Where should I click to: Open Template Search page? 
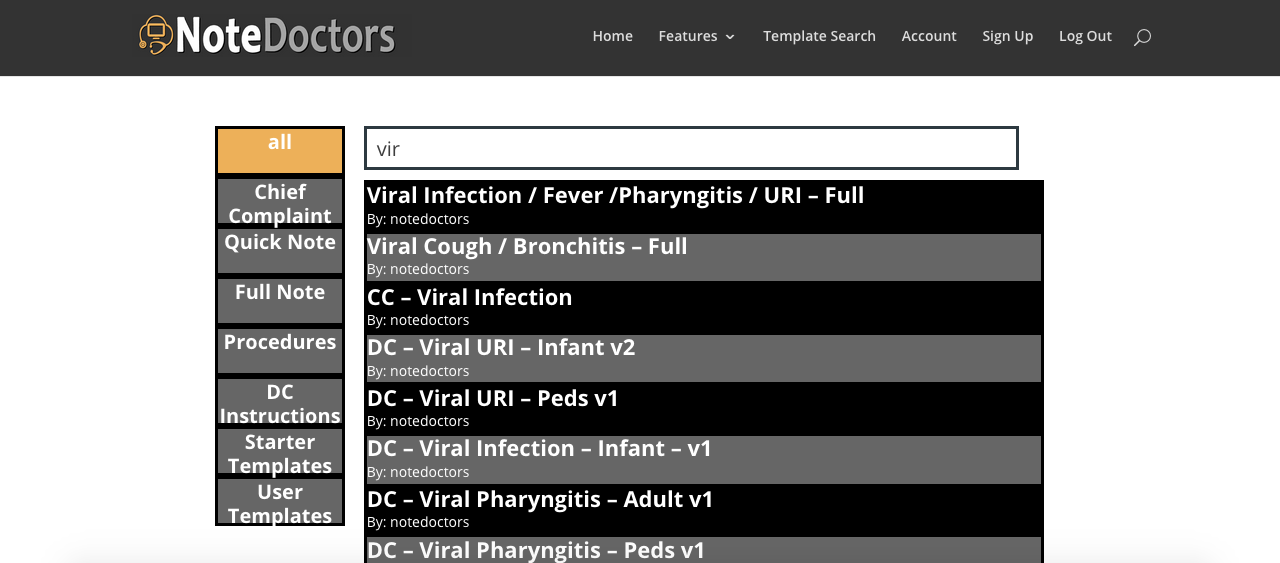[819, 36]
